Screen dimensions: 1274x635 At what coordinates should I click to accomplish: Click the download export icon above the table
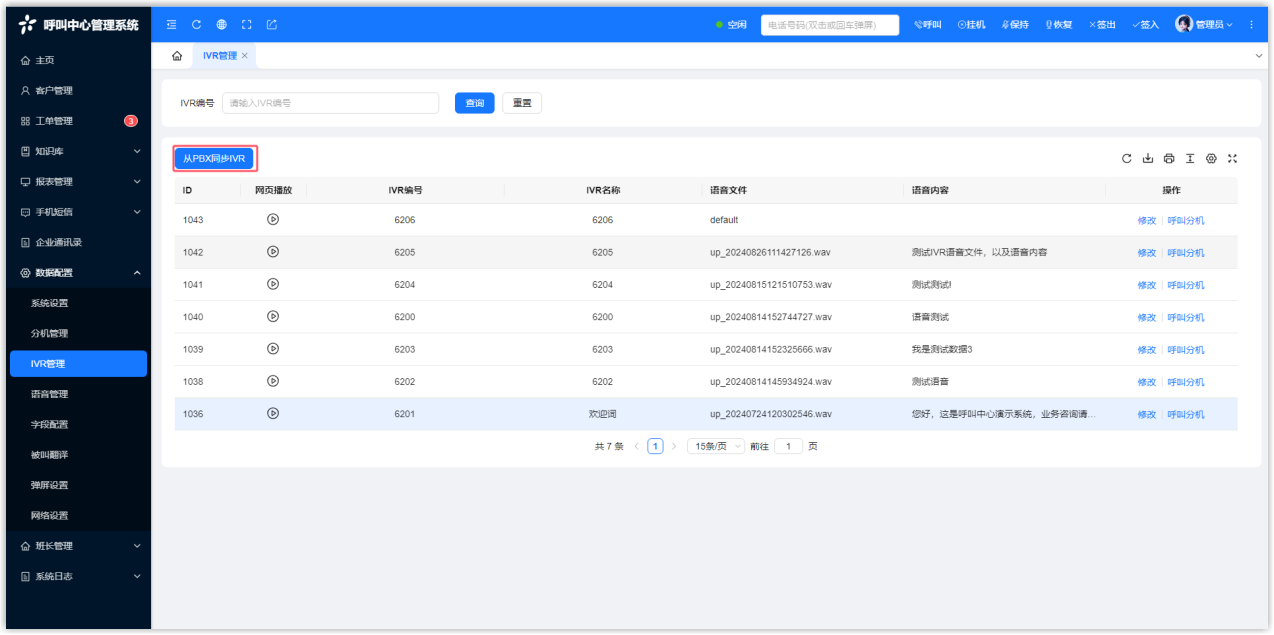point(1148,159)
